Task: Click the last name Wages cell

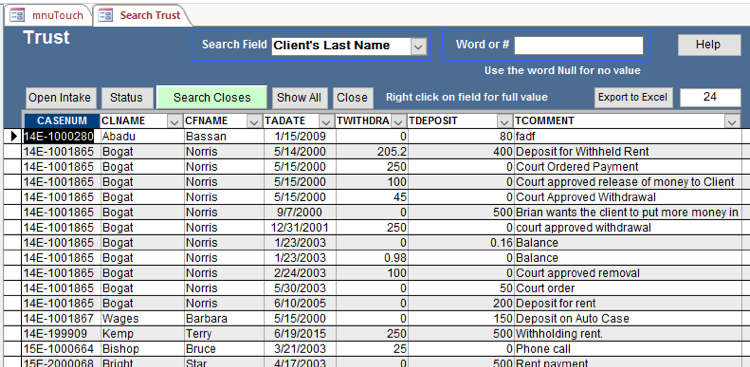Action: pos(142,319)
